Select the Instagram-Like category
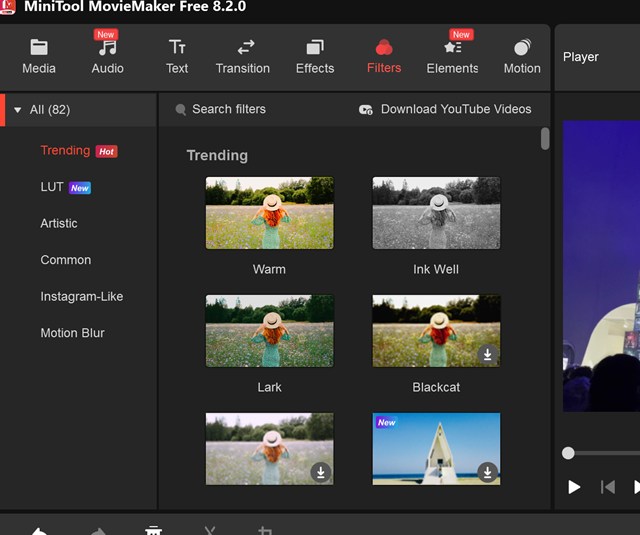 [x=82, y=296]
